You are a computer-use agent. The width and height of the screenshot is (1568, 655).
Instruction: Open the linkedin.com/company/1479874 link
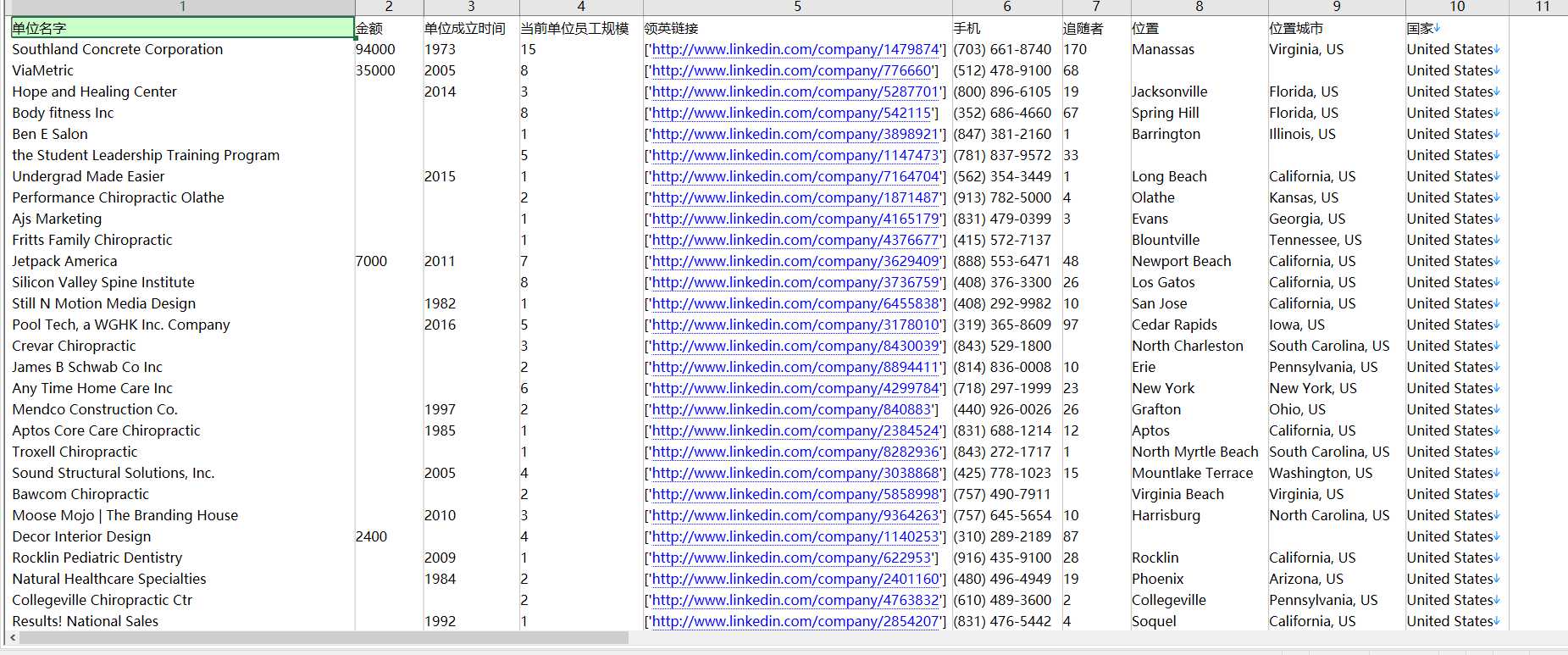click(795, 49)
